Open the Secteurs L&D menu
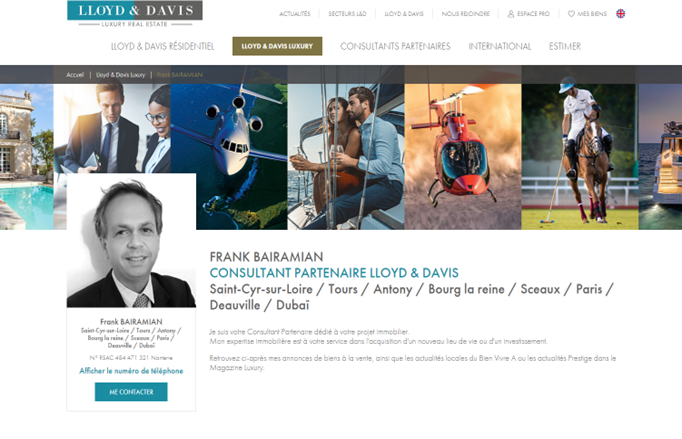This screenshot has width=682, height=439. coord(347,14)
